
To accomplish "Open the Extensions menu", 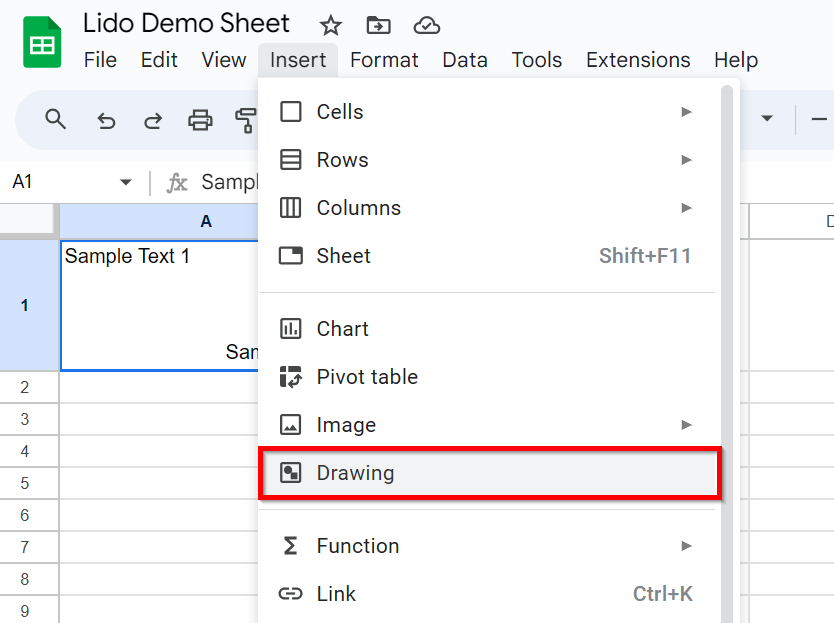I will [638, 60].
